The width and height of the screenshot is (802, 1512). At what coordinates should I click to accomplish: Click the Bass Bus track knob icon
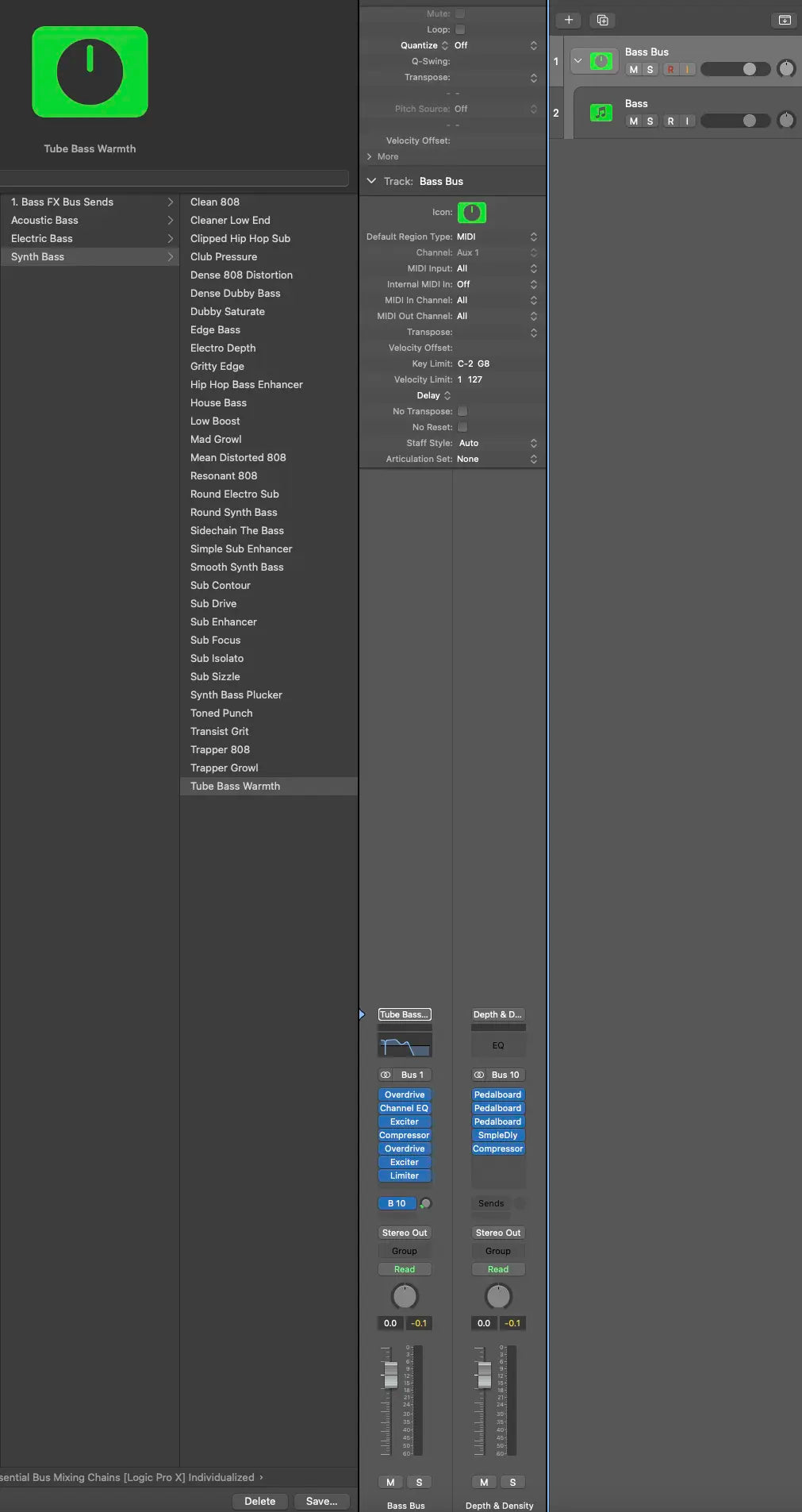click(x=602, y=61)
